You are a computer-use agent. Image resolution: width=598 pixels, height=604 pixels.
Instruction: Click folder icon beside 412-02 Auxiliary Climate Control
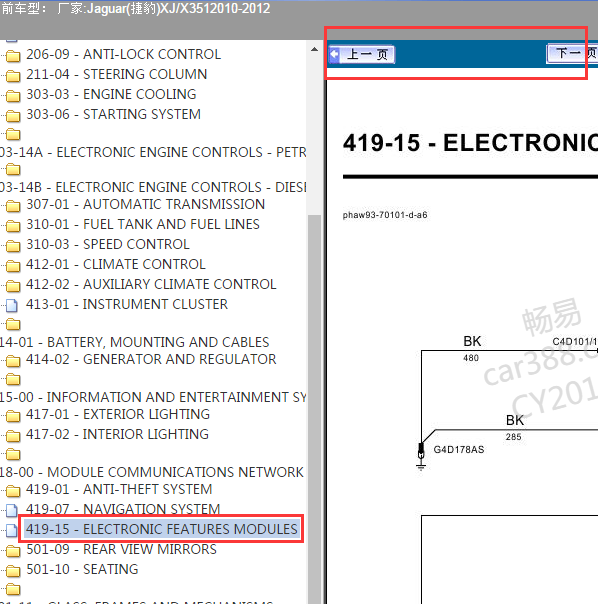13,287
